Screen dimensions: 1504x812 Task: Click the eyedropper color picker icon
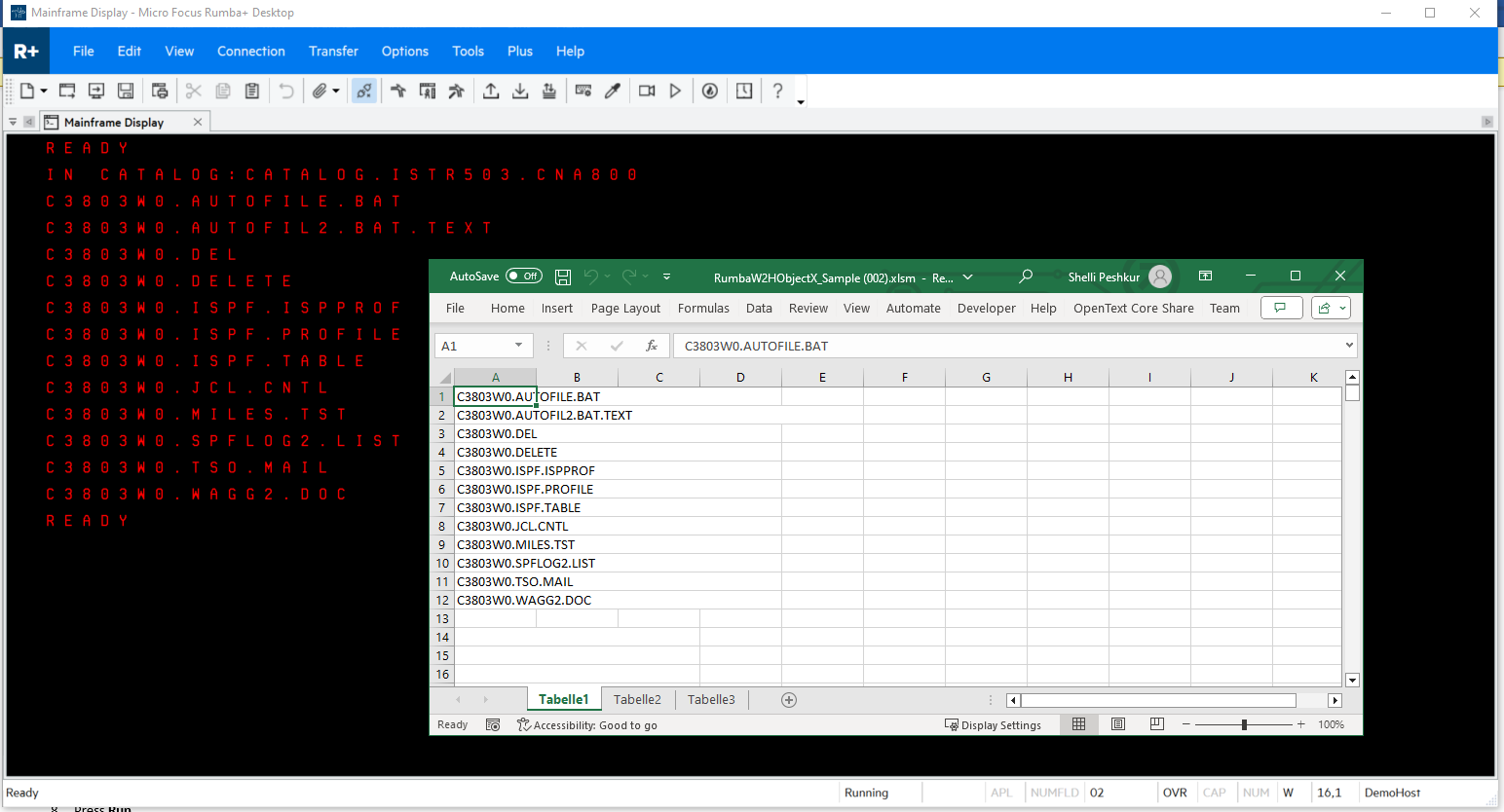coord(613,91)
